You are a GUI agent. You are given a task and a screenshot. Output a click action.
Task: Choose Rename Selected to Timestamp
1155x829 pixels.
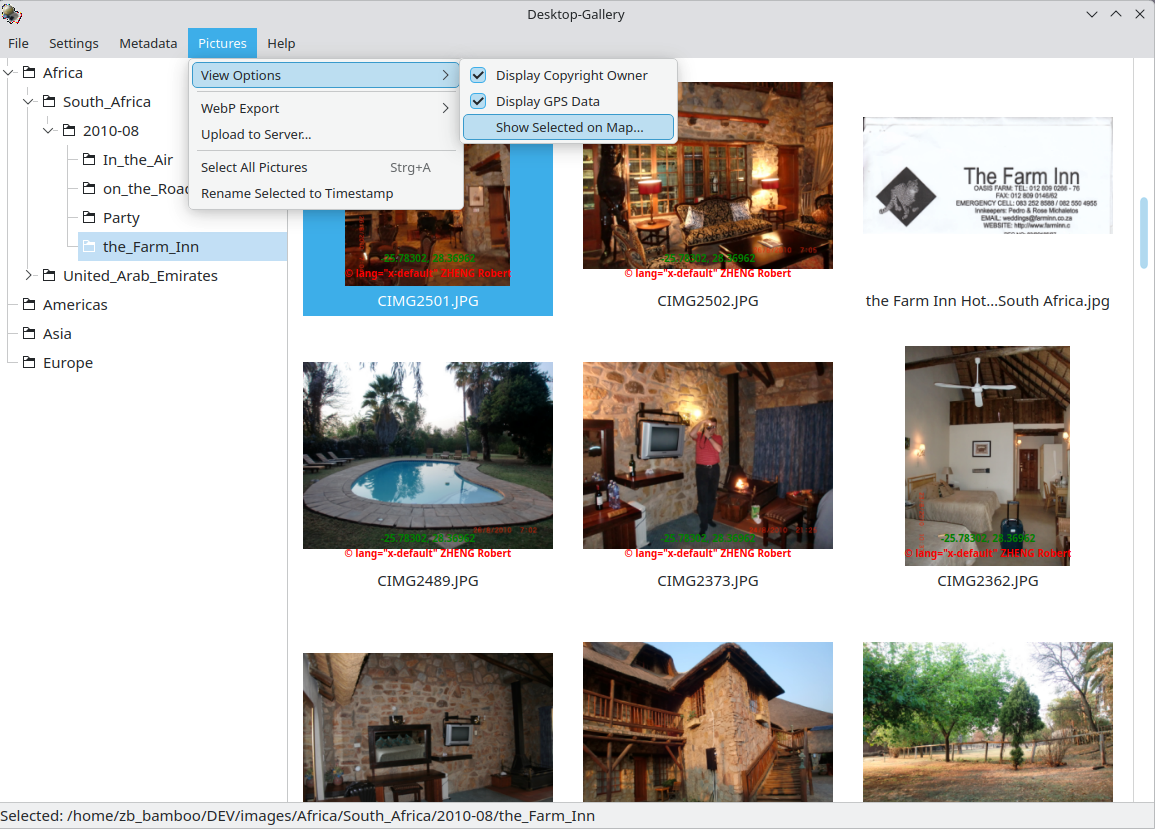coord(297,193)
